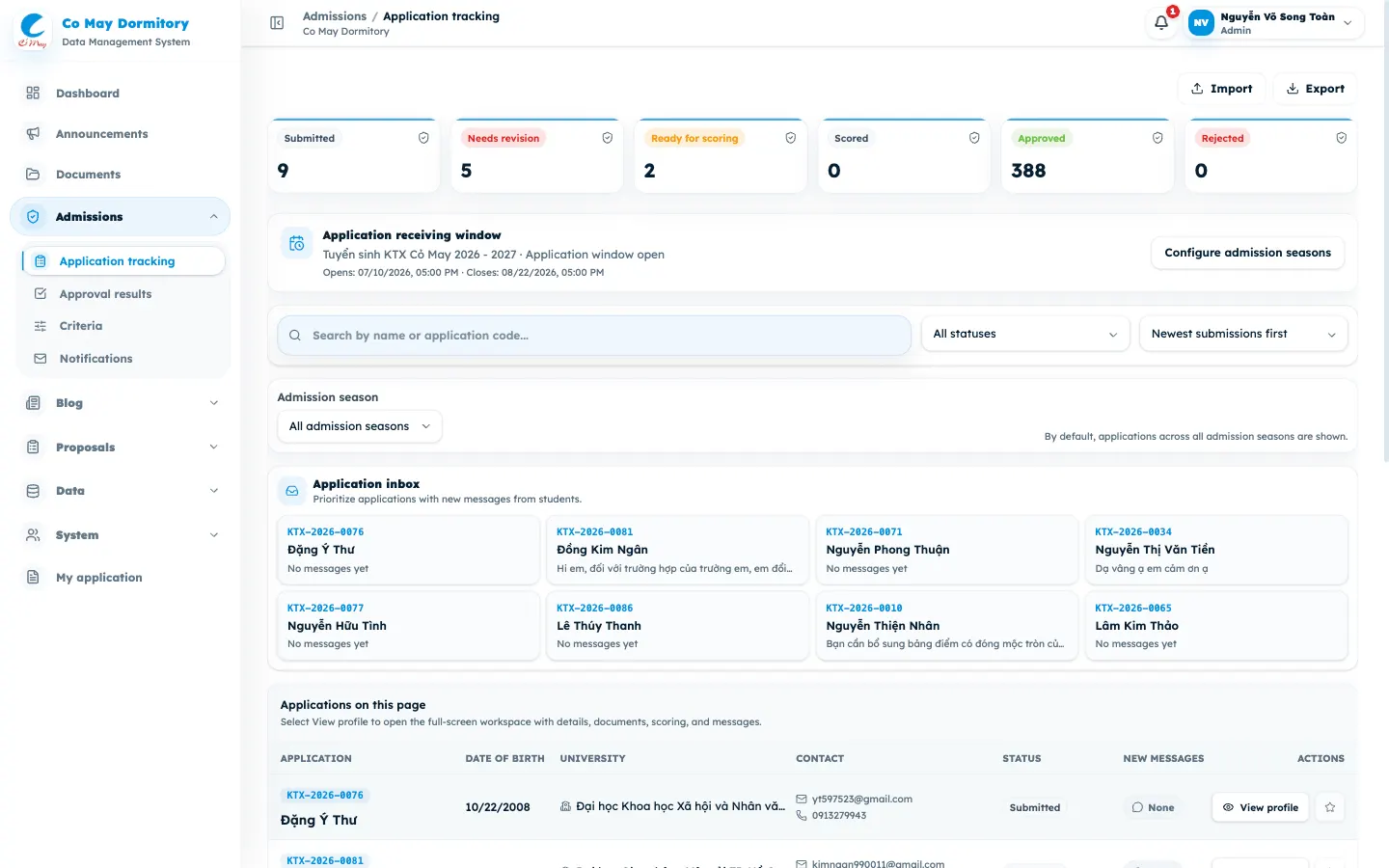This screenshot has height=868, width=1389.
Task: Open inbox card for Nguyễn Hữu Tình
Action: click(408, 626)
